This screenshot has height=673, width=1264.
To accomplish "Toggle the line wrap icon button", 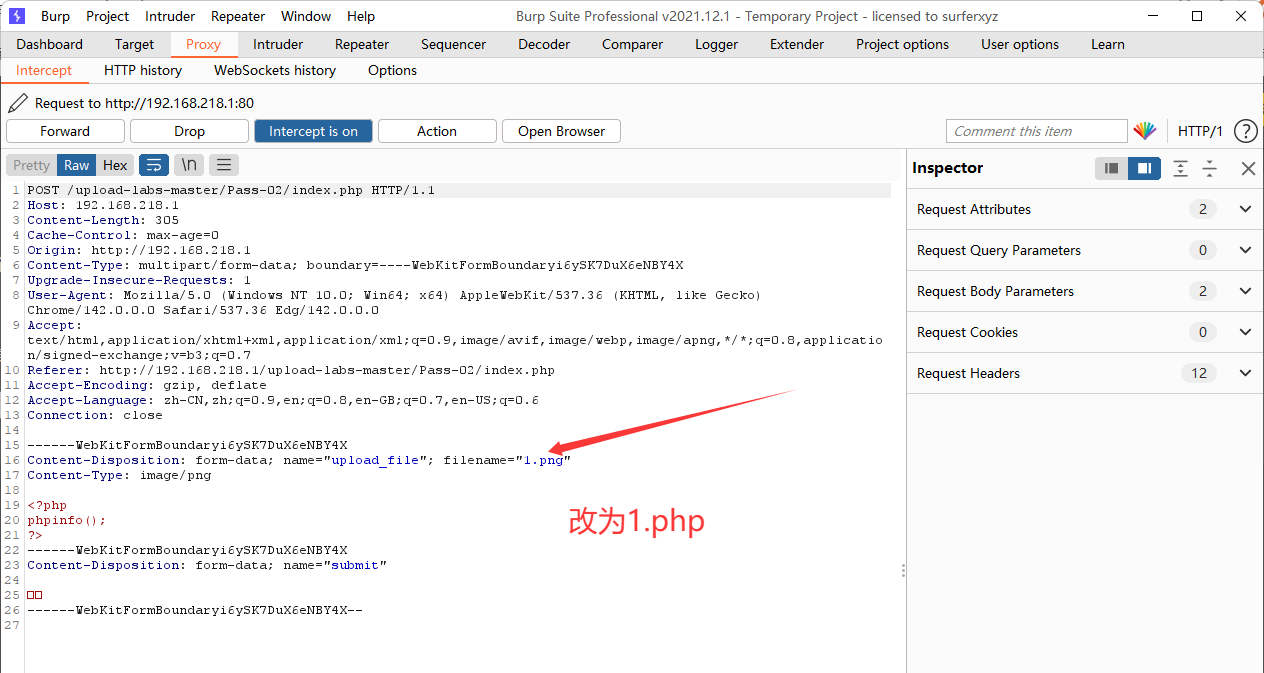I will (x=153, y=165).
